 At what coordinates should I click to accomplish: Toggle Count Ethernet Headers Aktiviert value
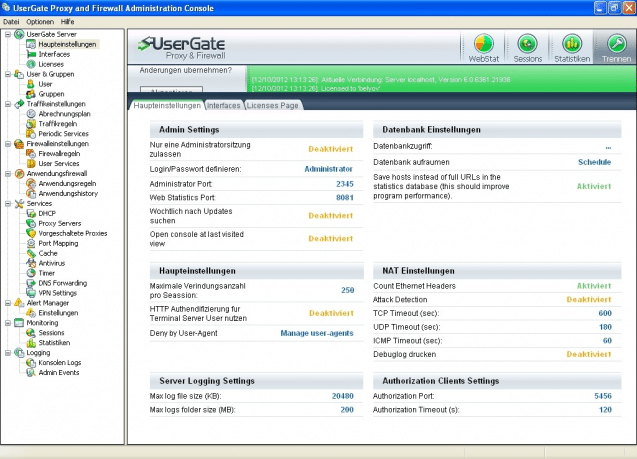(x=594, y=286)
